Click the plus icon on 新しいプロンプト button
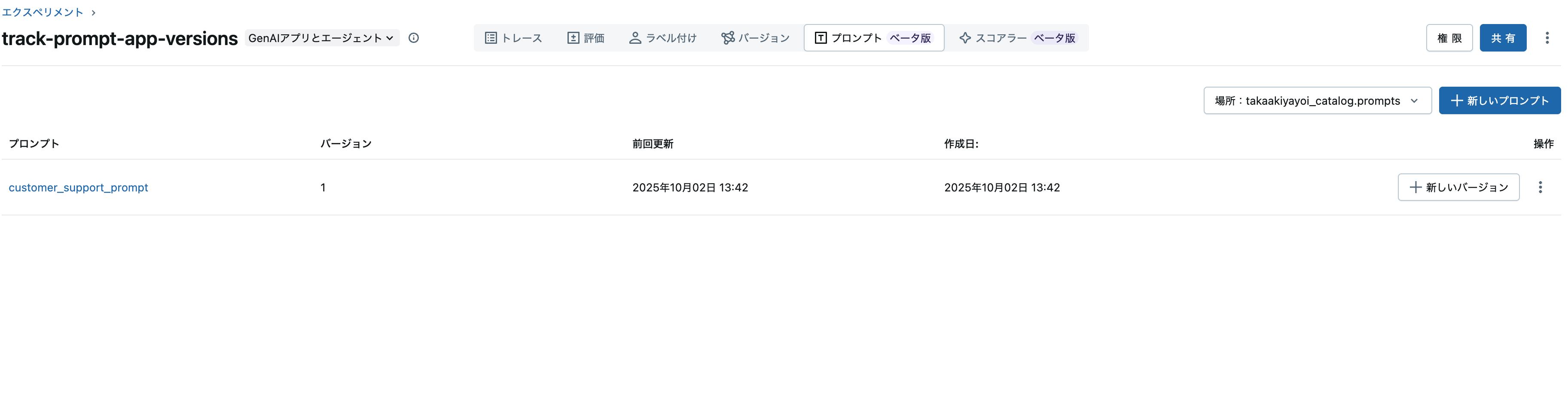The image size is (1568, 400). (x=1457, y=100)
